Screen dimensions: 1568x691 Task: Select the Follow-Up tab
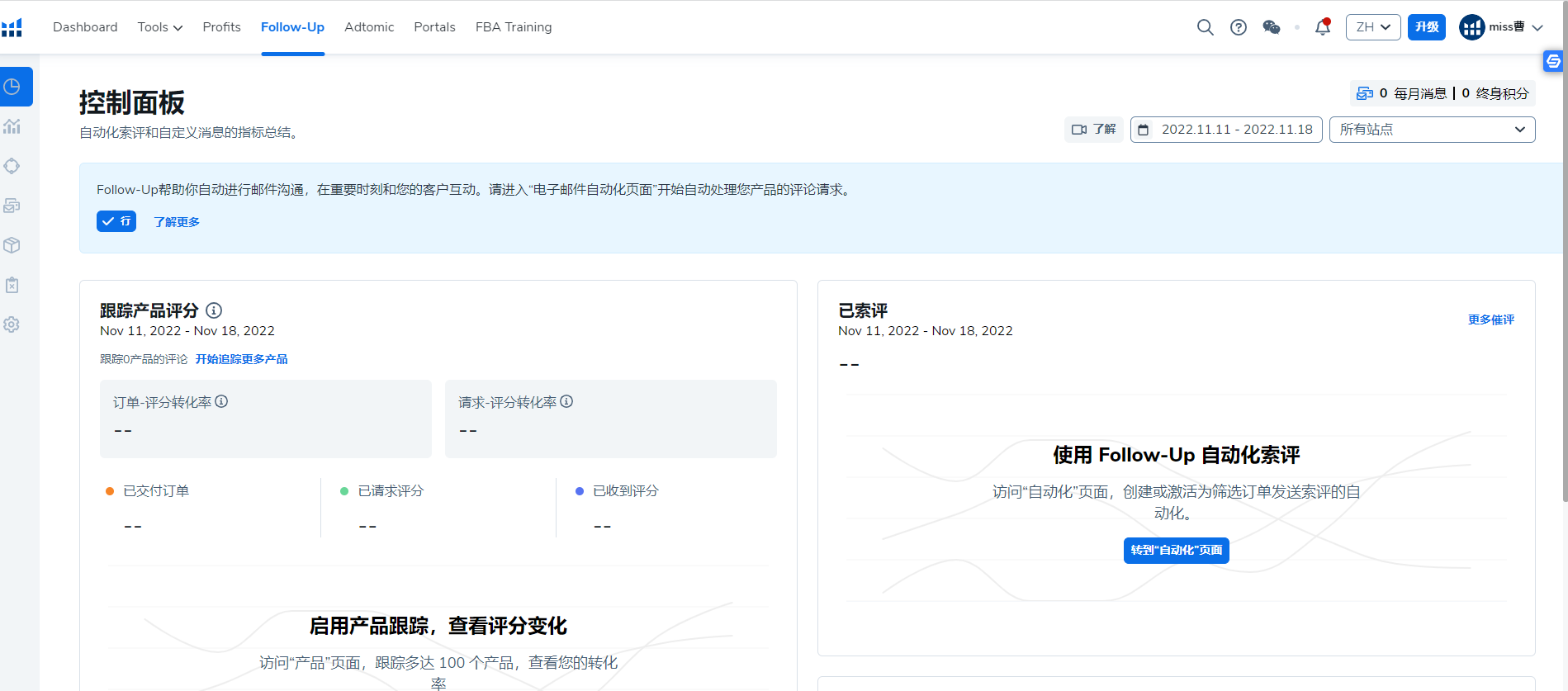(292, 27)
